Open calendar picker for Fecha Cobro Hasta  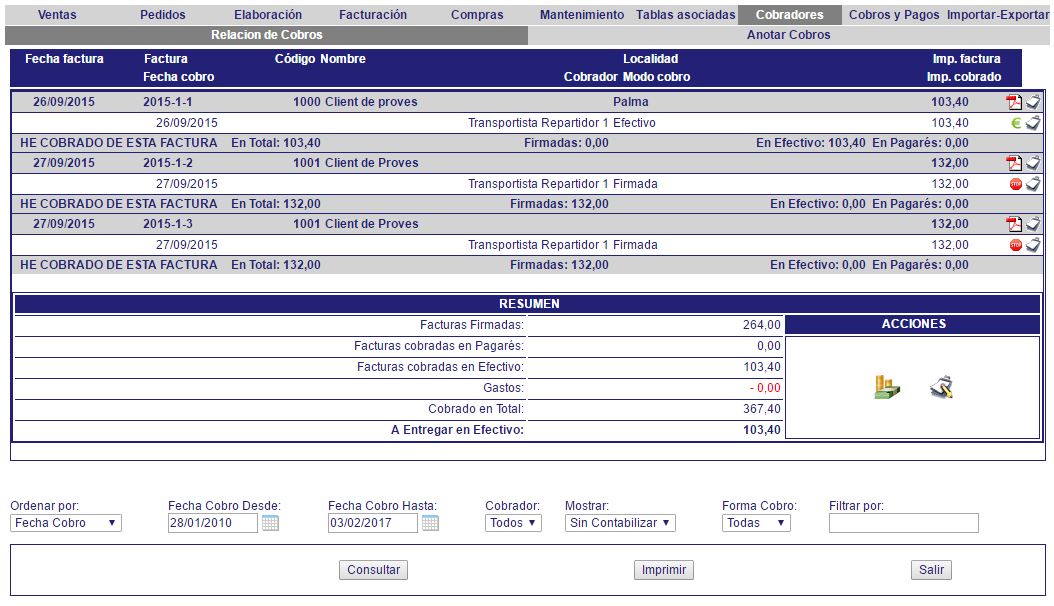coord(430,523)
